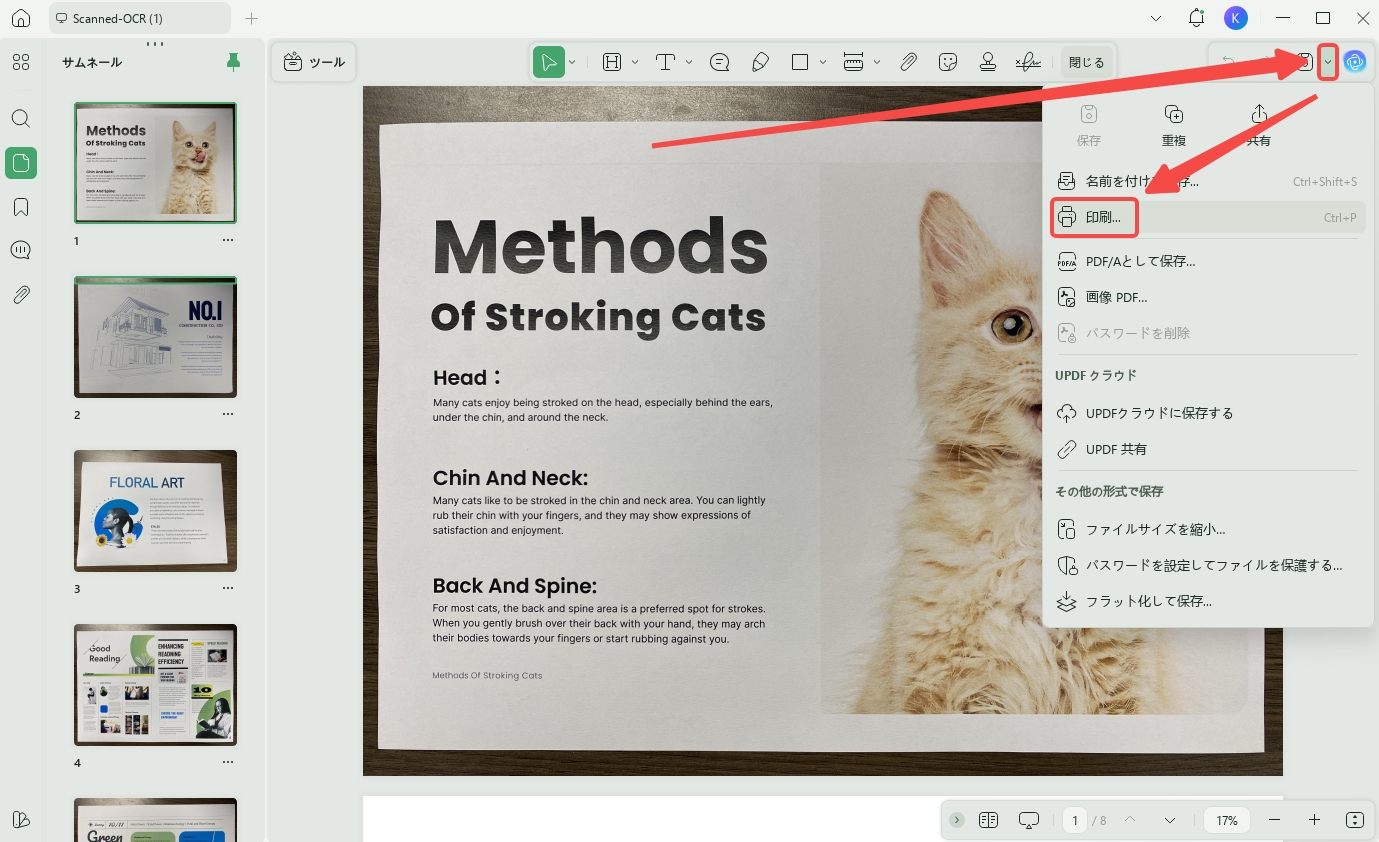Open the tab list chevron in title bar
The height and width of the screenshot is (842, 1379).
click(x=1156, y=18)
